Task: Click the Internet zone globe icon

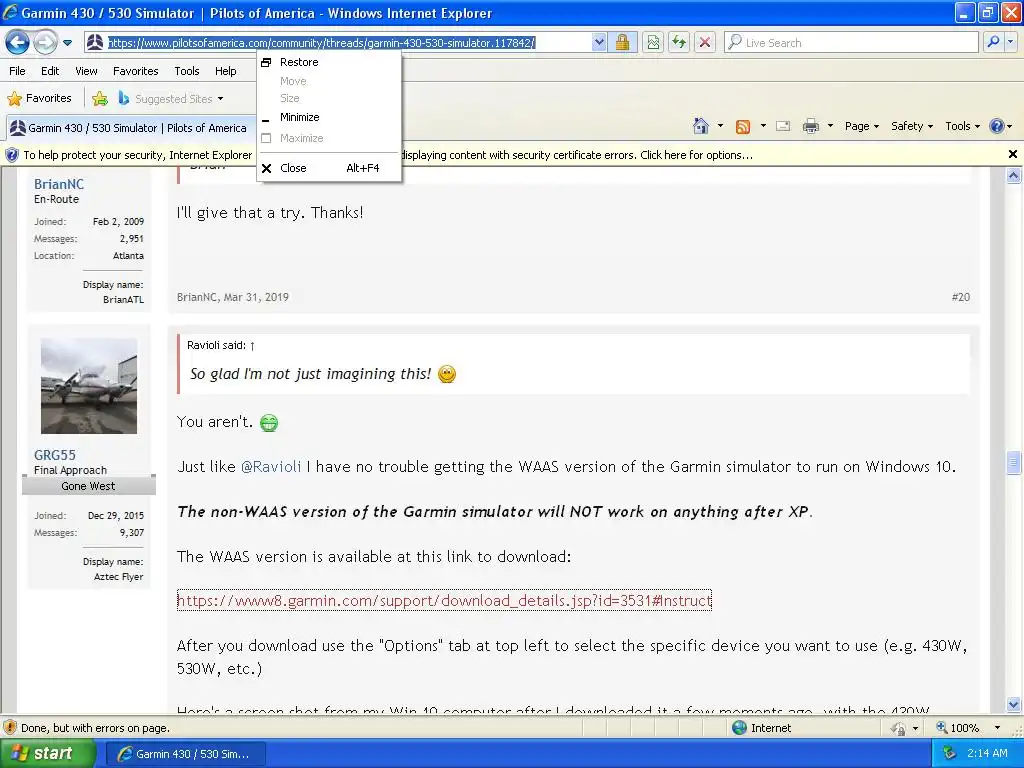Action: click(739, 728)
